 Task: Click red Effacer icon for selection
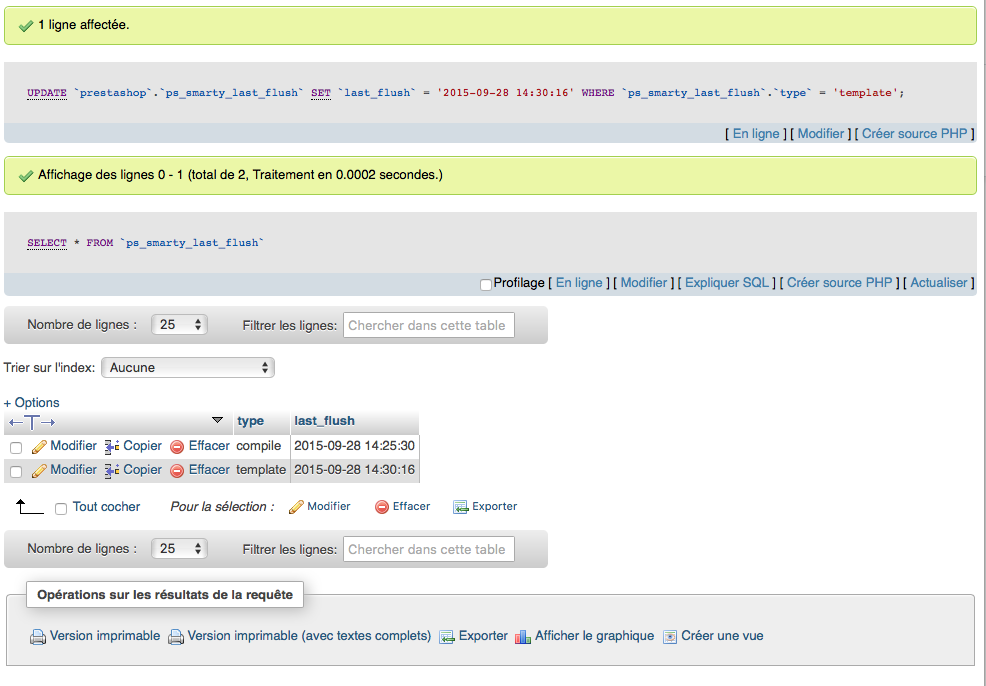click(382, 507)
